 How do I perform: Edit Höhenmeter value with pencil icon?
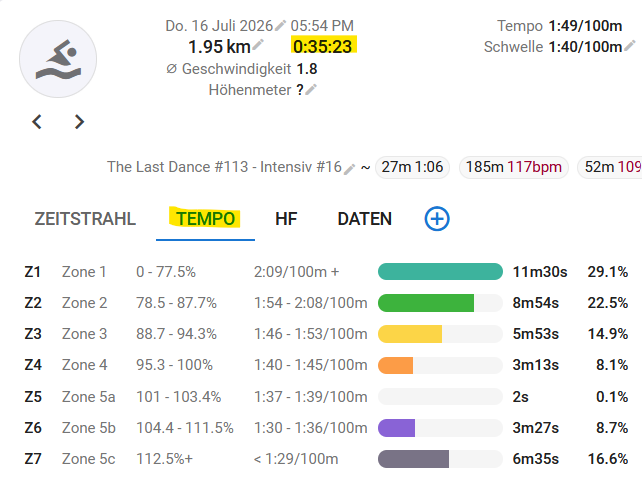click(311, 89)
